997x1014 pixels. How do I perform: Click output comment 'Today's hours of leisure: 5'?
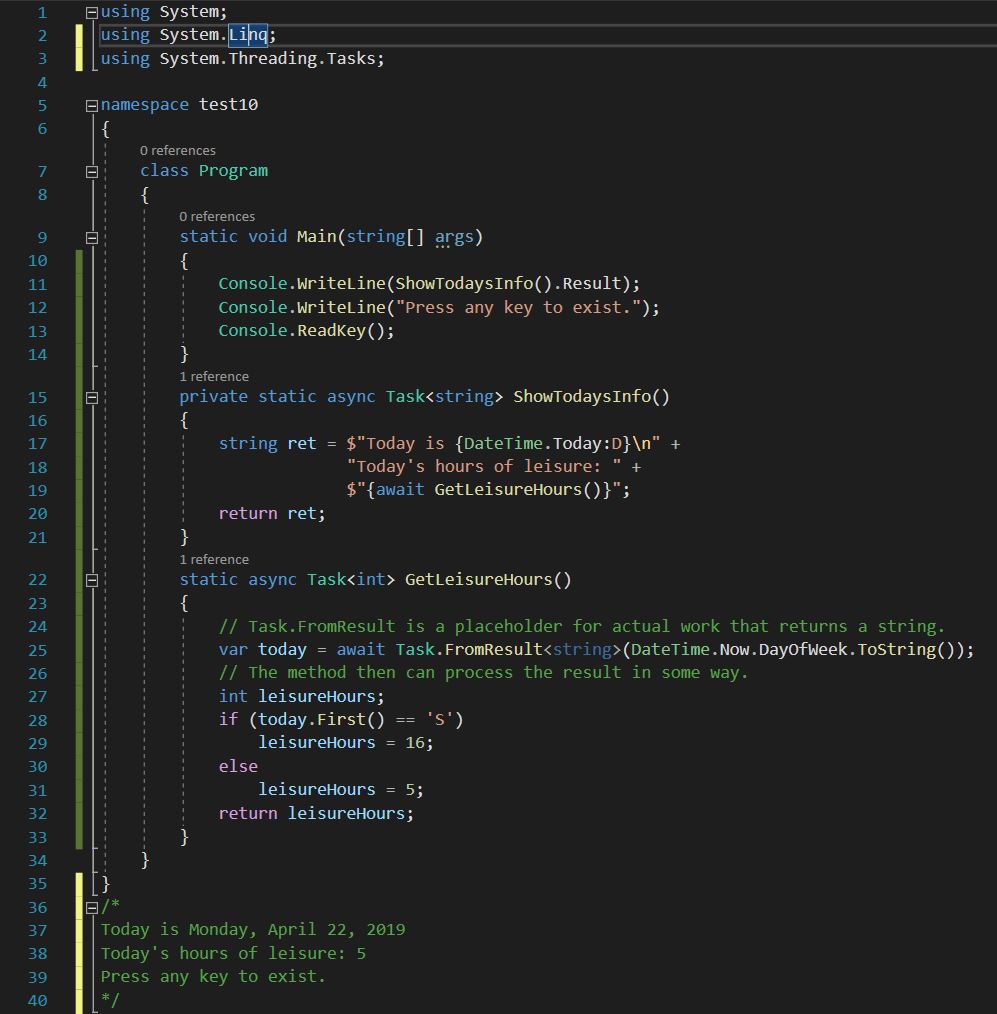coord(233,954)
